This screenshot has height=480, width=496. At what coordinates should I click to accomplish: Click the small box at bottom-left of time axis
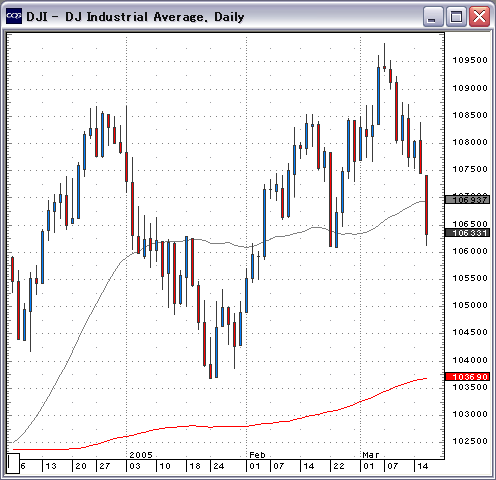point(13,463)
